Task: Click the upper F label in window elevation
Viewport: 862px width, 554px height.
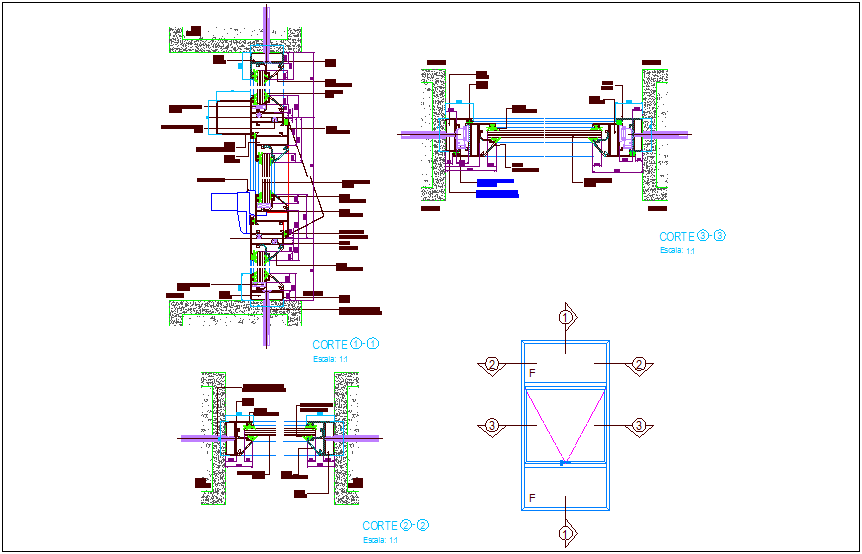Action: pos(531,372)
